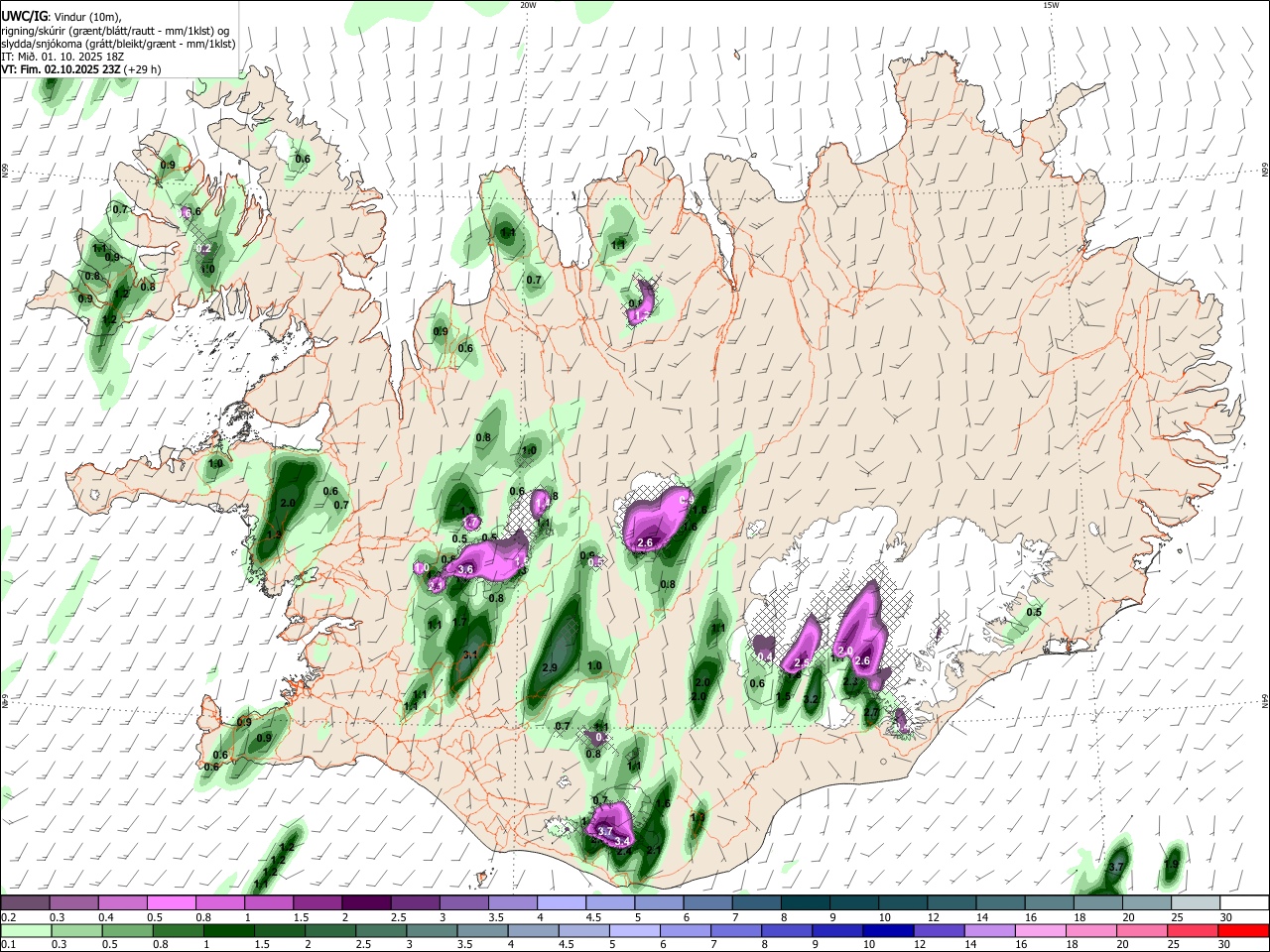Click the '2.9' precipitation value on the map
Viewport: 1270px width, 952px height.
pyautogui.click(x=550, y=667)
